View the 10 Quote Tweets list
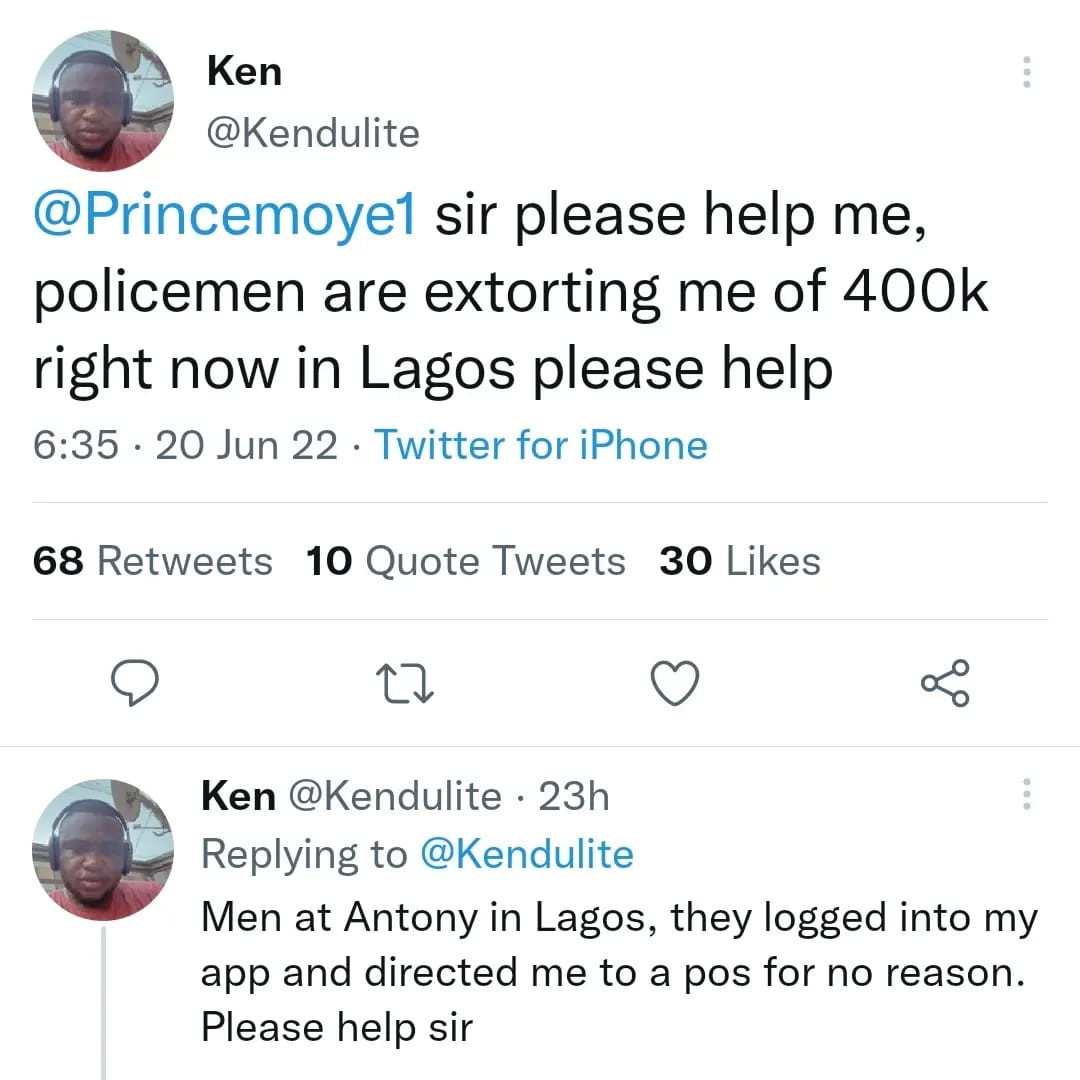The width and height of the screenshot is (1080, 1080). pos(466,561)
